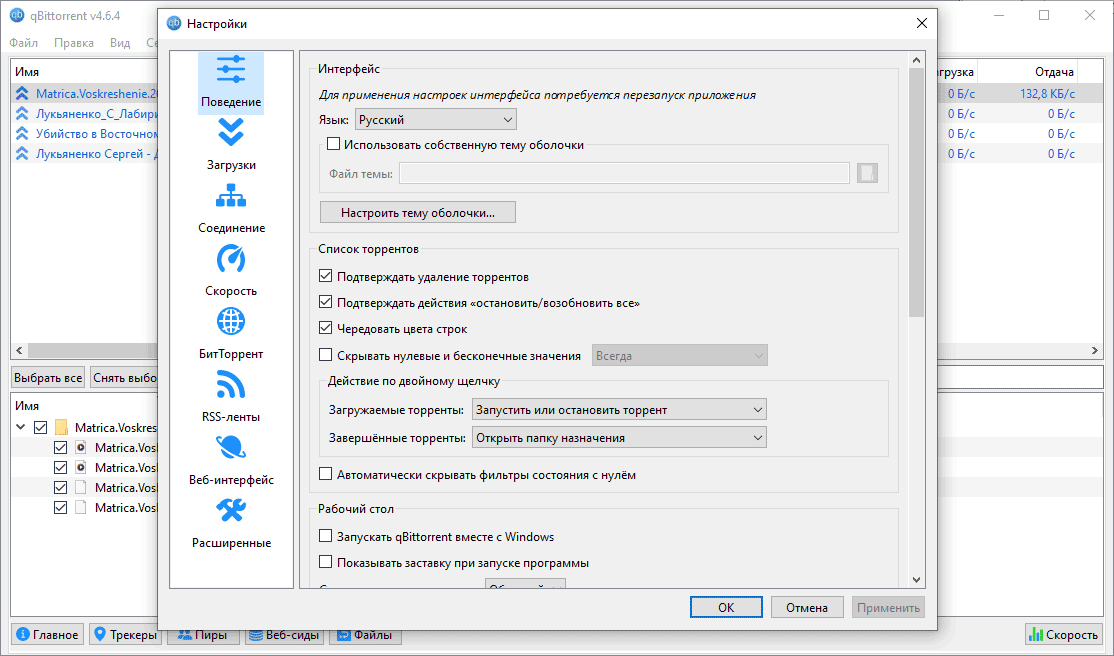Confirm settings with OK
This screenshot has height=656, width=1114.
click(x=726, y=607)
